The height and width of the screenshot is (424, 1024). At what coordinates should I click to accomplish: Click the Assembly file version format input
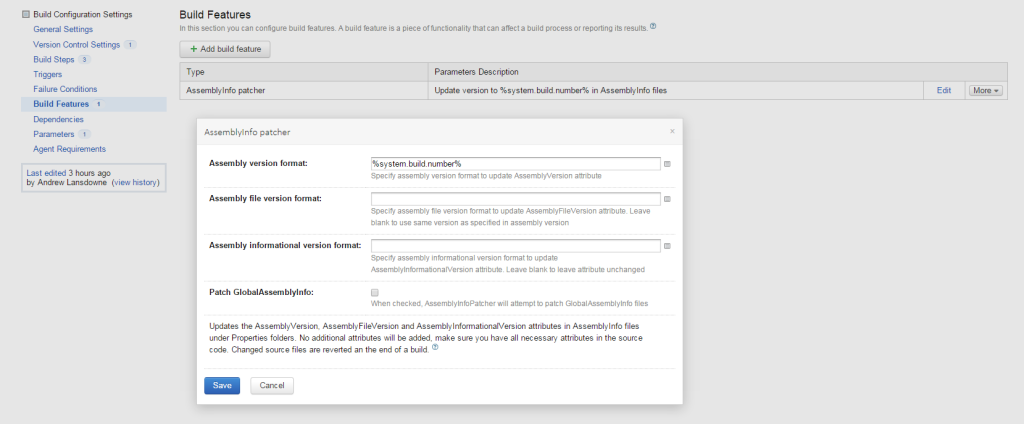515,199
